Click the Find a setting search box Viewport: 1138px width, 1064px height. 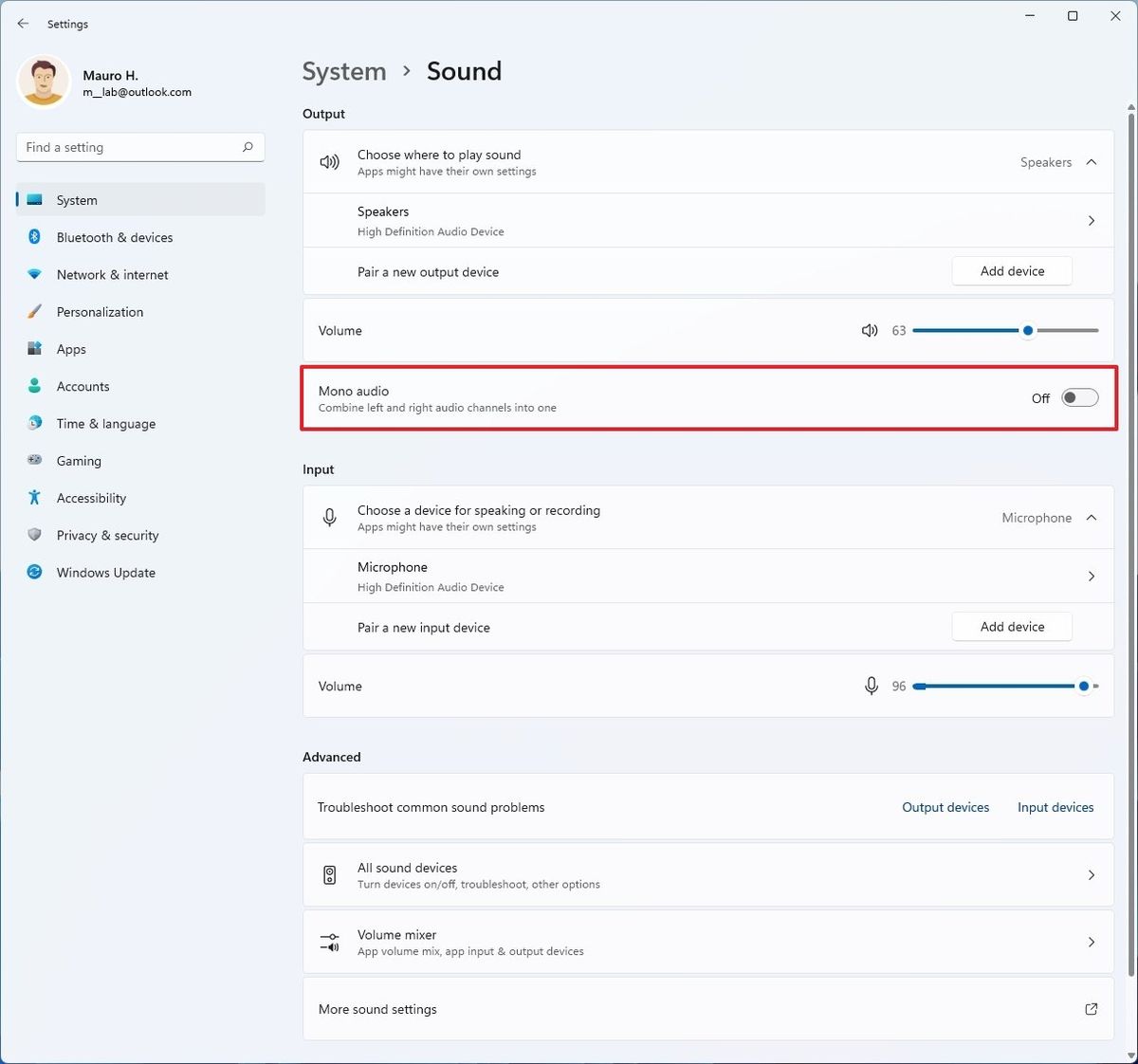(128, 147)
